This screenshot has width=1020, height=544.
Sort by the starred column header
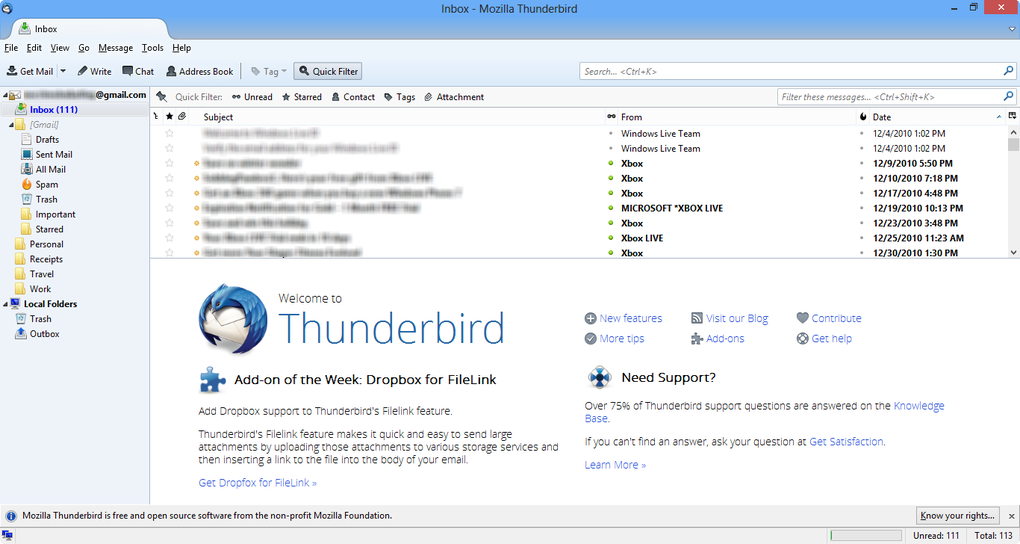click(169, 116)
